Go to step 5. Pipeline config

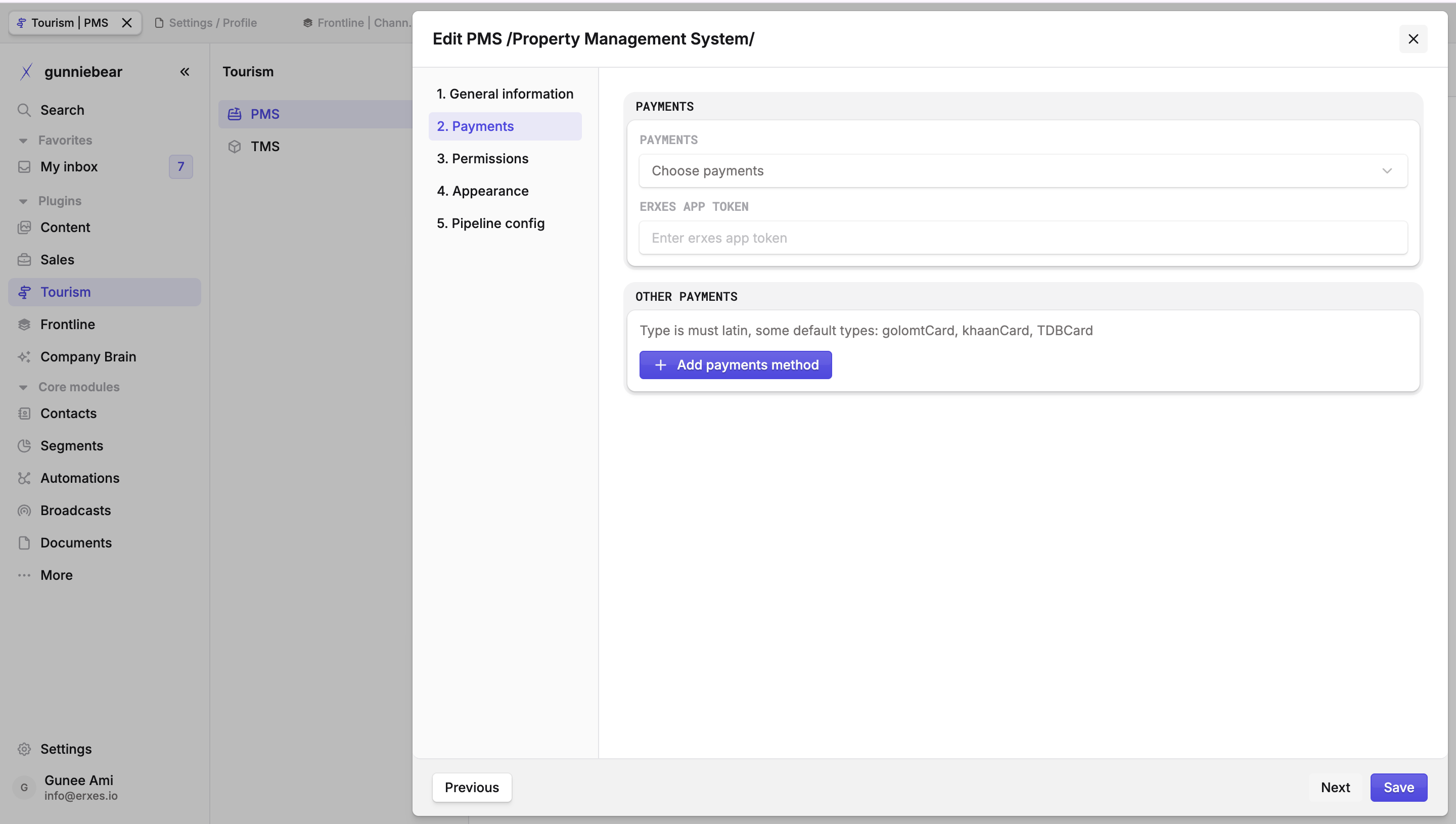point(505,223)
